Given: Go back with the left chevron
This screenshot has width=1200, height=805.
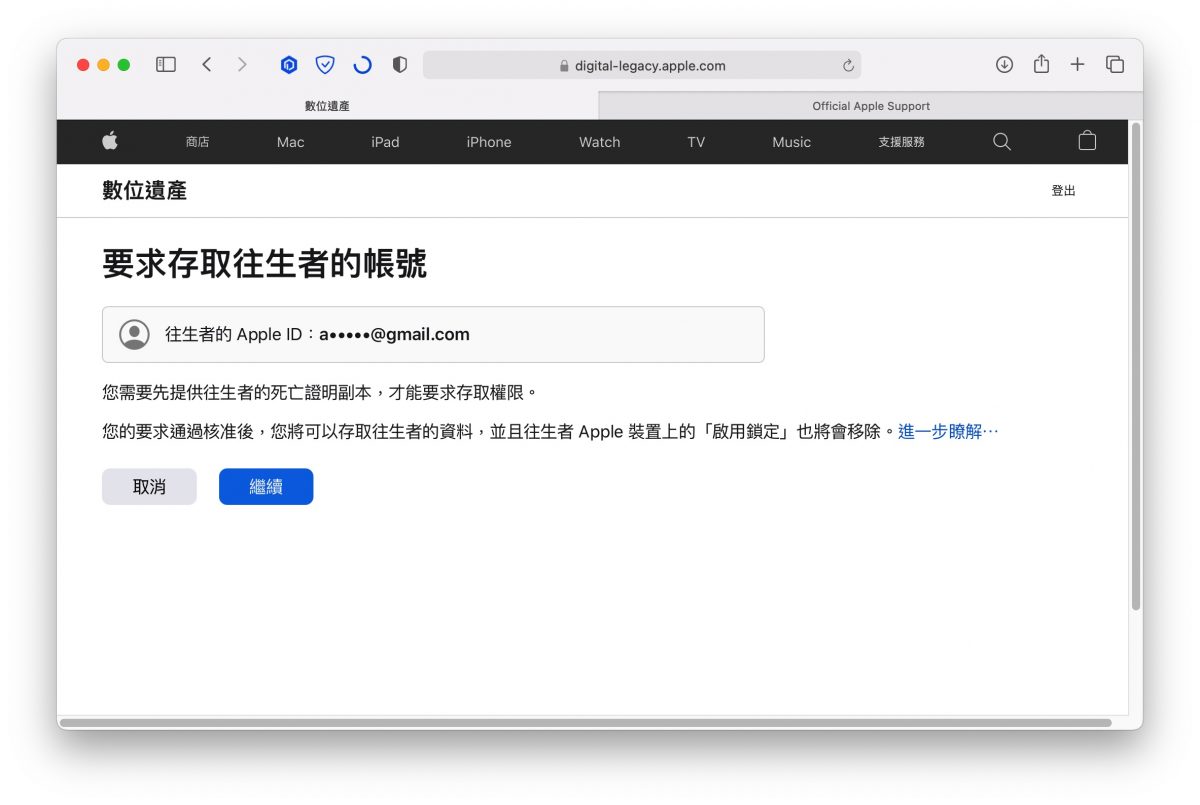Looking at the screenshot, I should (206, 65).
